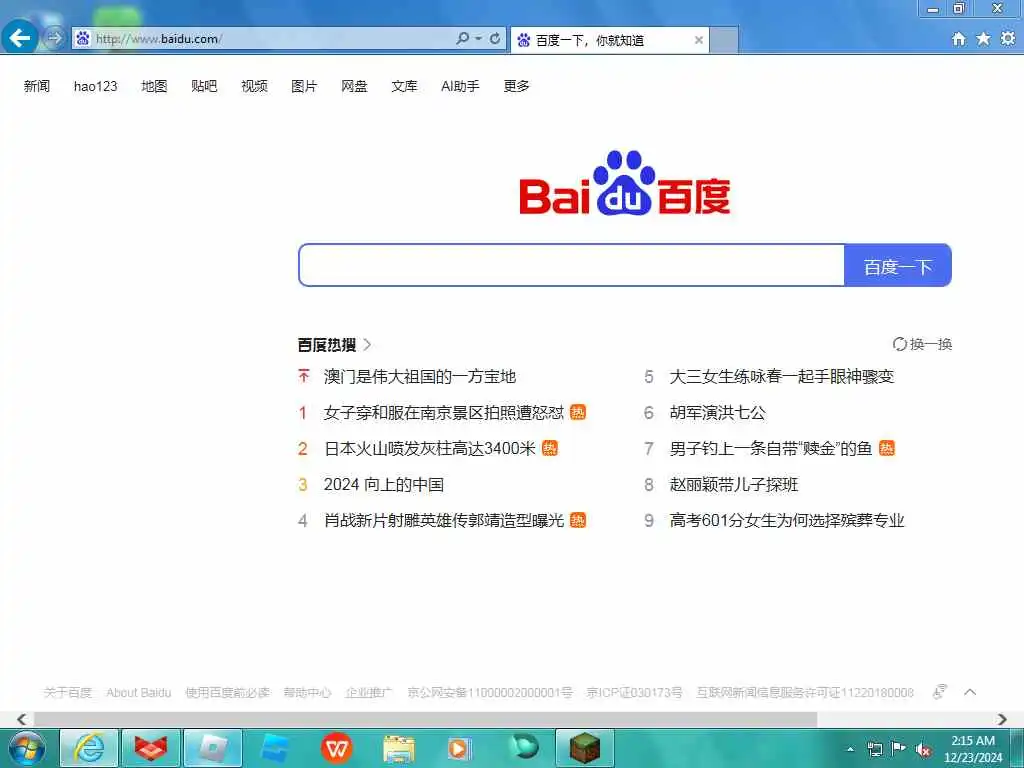
Task: Click the horizontal scrollbar left arrow
Action: pyautogui.click(x=22, y=719)
